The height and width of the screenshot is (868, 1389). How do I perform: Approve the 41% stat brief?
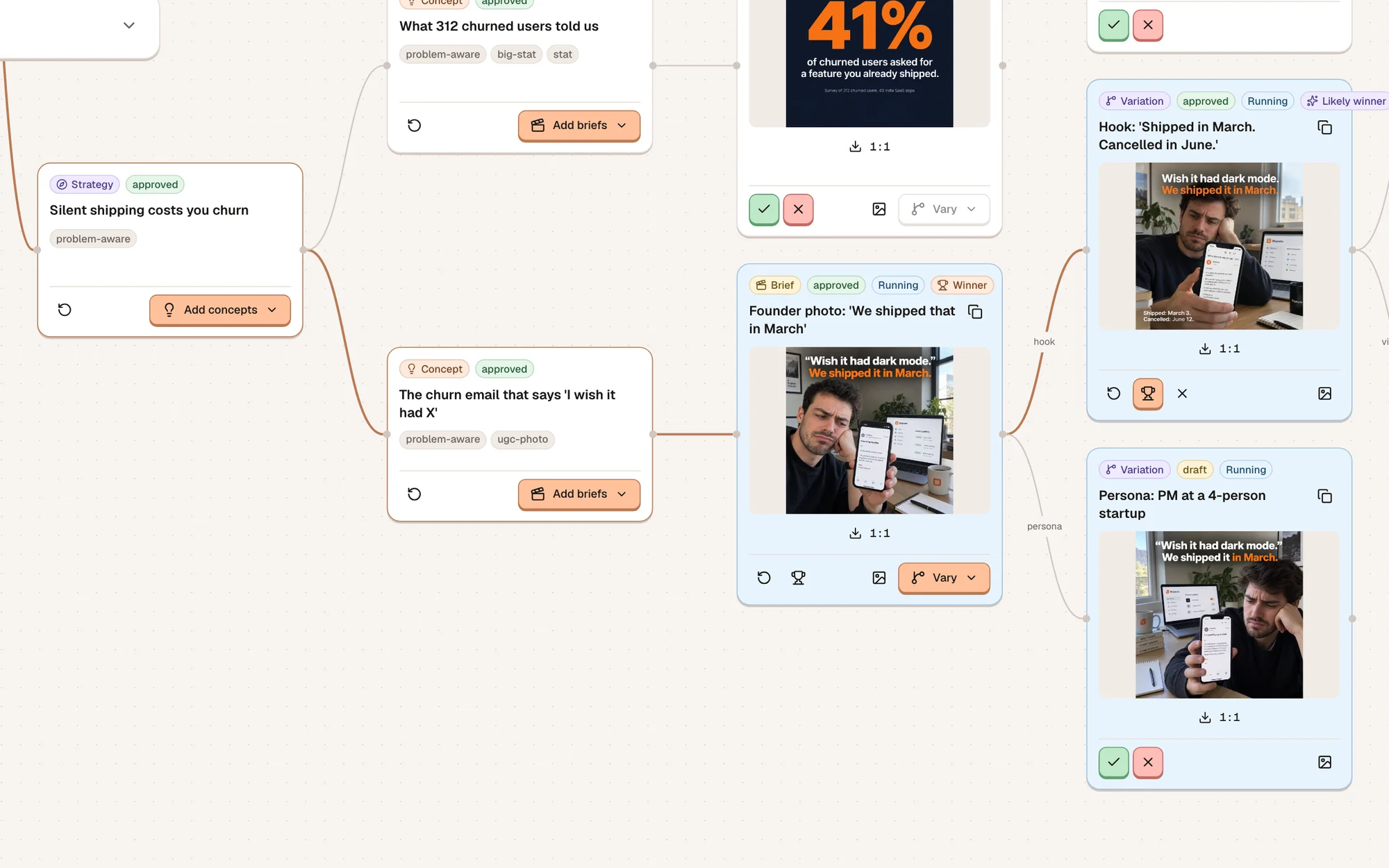[764, 209]
